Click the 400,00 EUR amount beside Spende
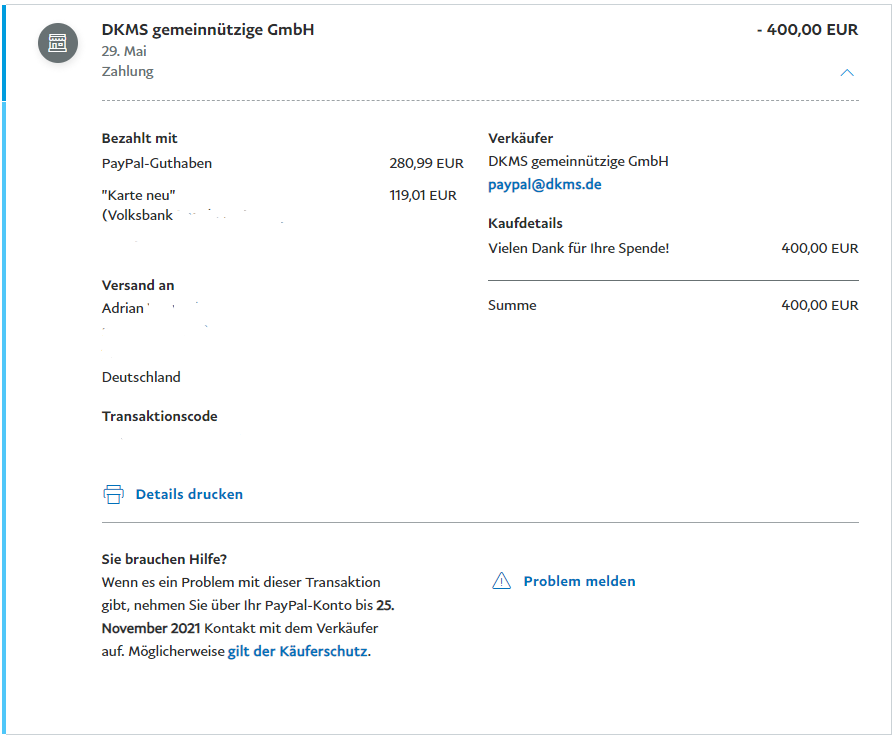 click(x=820, y=248)
